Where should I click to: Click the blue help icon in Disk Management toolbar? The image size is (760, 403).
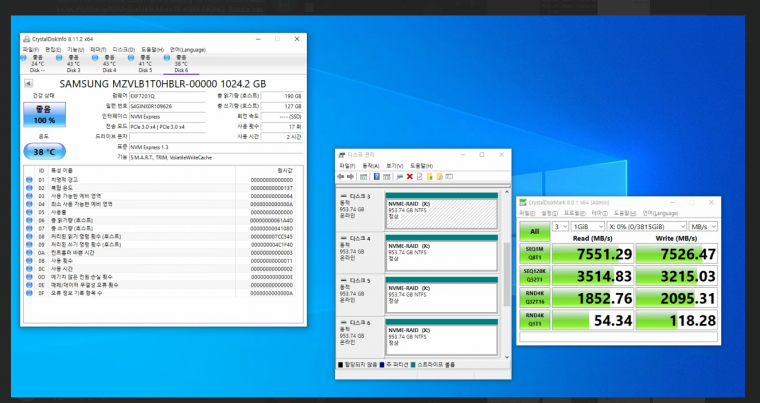click(377, 177)
